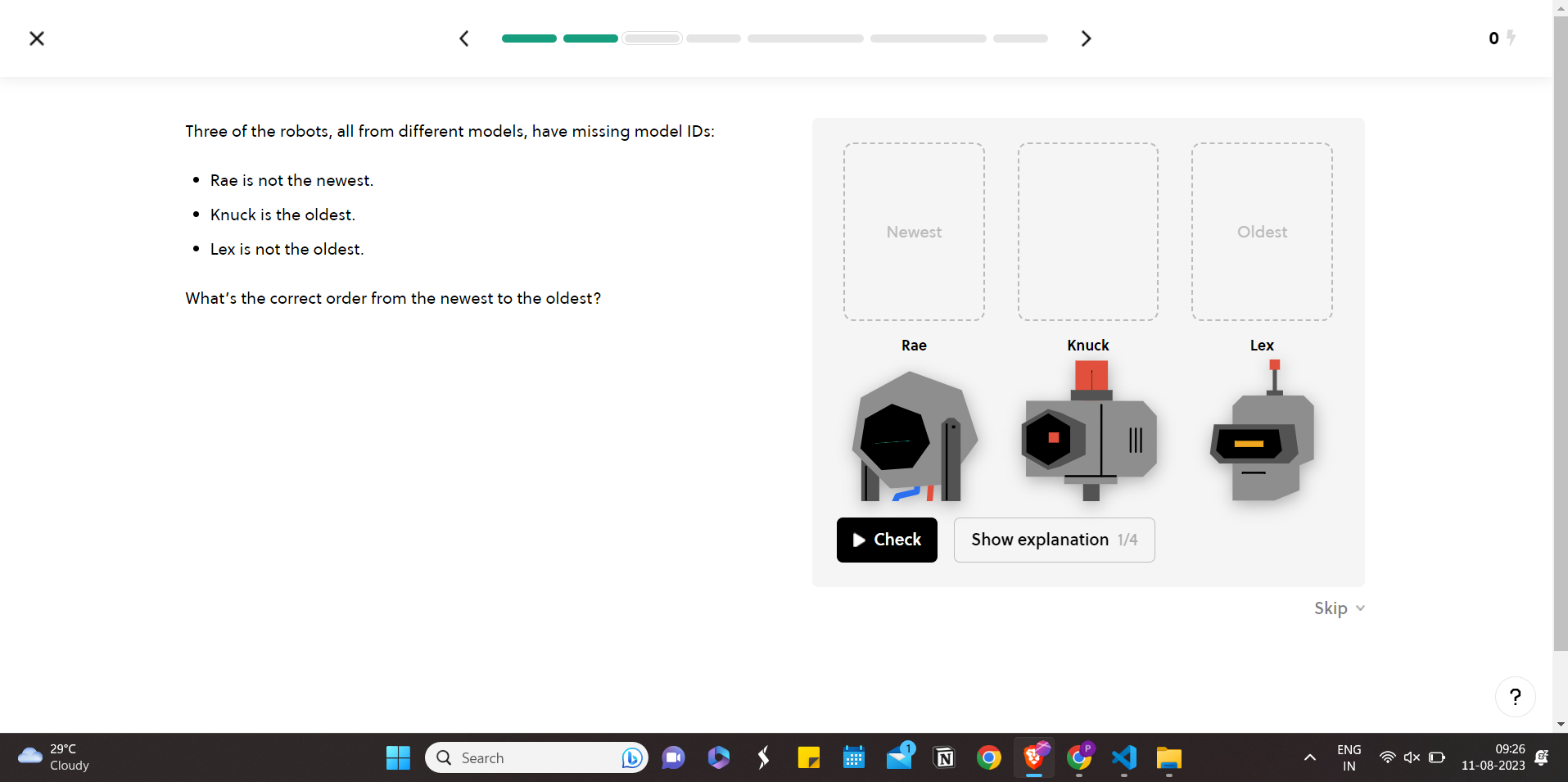Click the do-not-disturb bell in the system tray
This screenshot has width=1568, height=782.
(1543, 757)
